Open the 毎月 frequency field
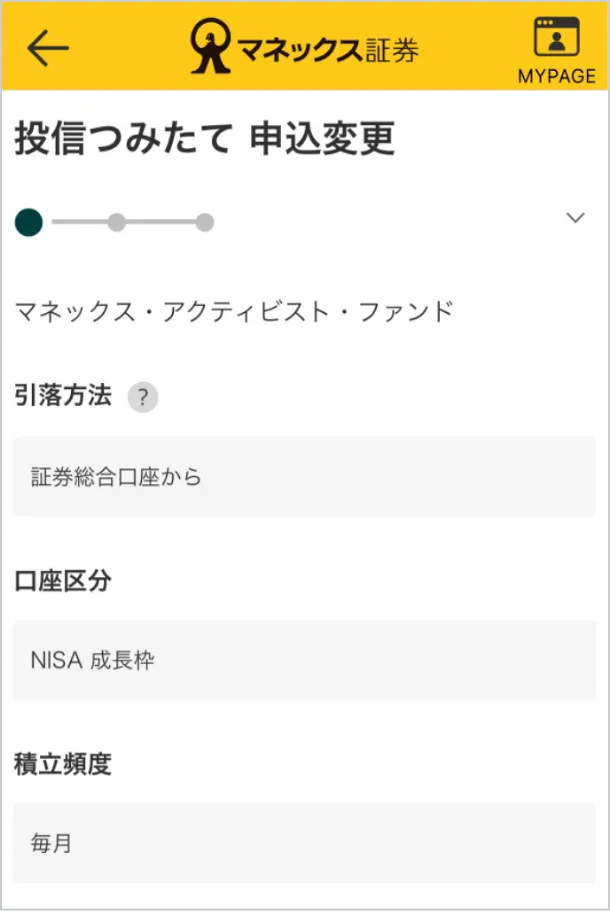 pos(304,843)
